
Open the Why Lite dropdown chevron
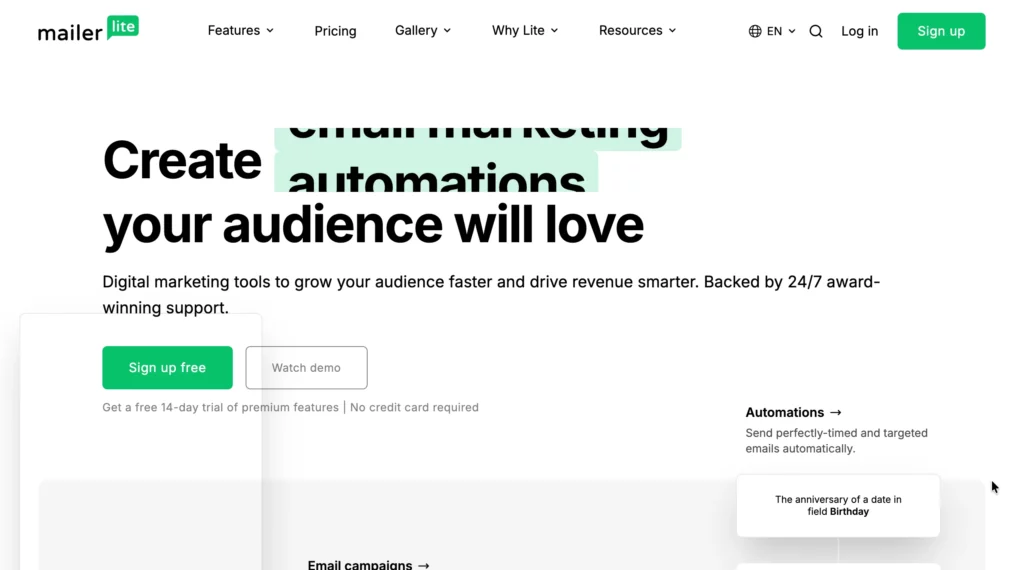pos(554,31)
